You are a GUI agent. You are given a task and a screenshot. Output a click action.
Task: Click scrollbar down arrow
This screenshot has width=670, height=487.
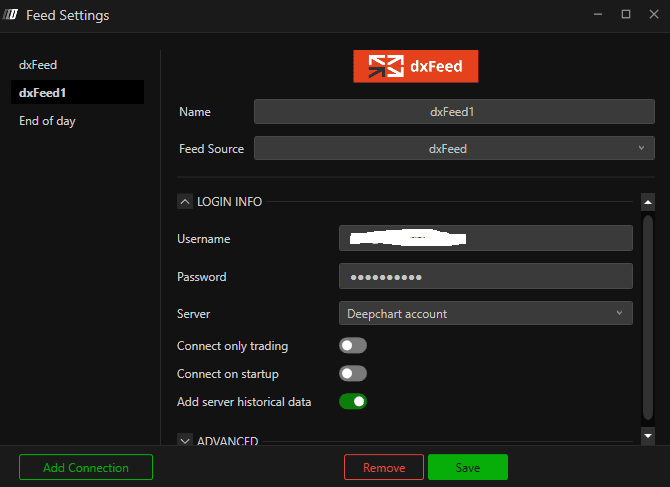648,436
